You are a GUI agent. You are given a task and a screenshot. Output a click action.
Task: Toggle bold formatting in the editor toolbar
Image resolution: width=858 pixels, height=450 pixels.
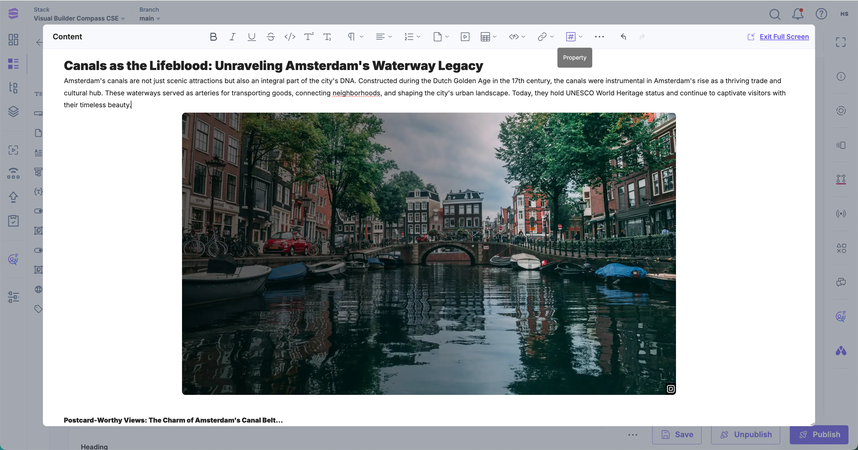coord(213,37)
